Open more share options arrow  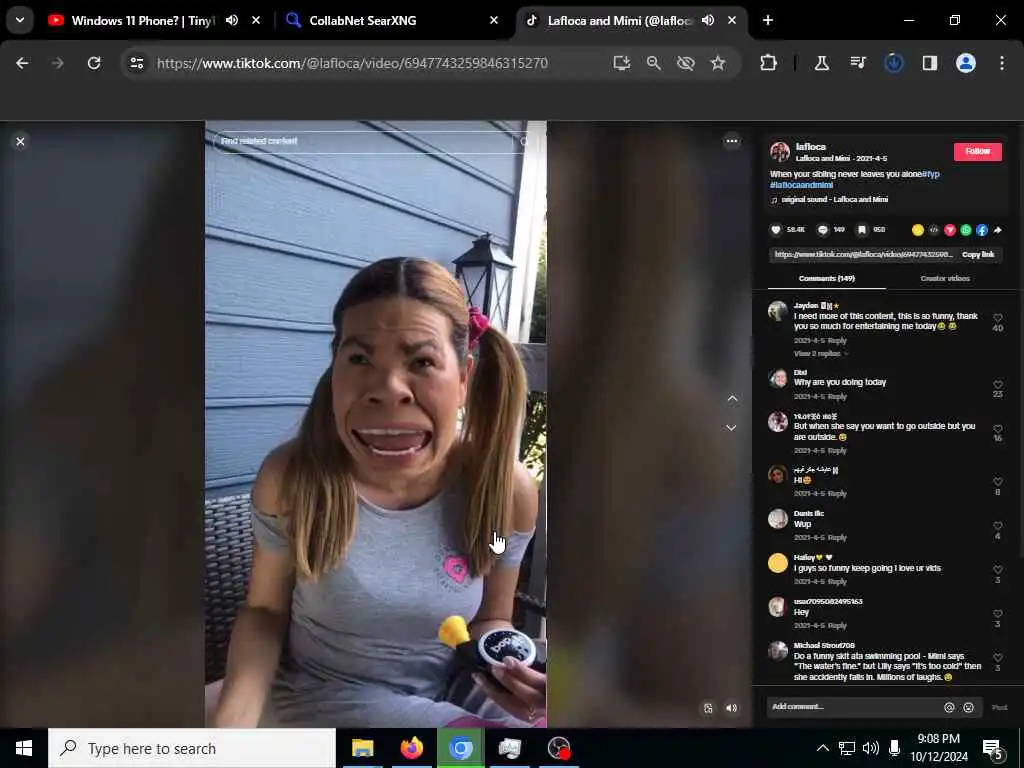pyautogui.click(x=997, y=230)
